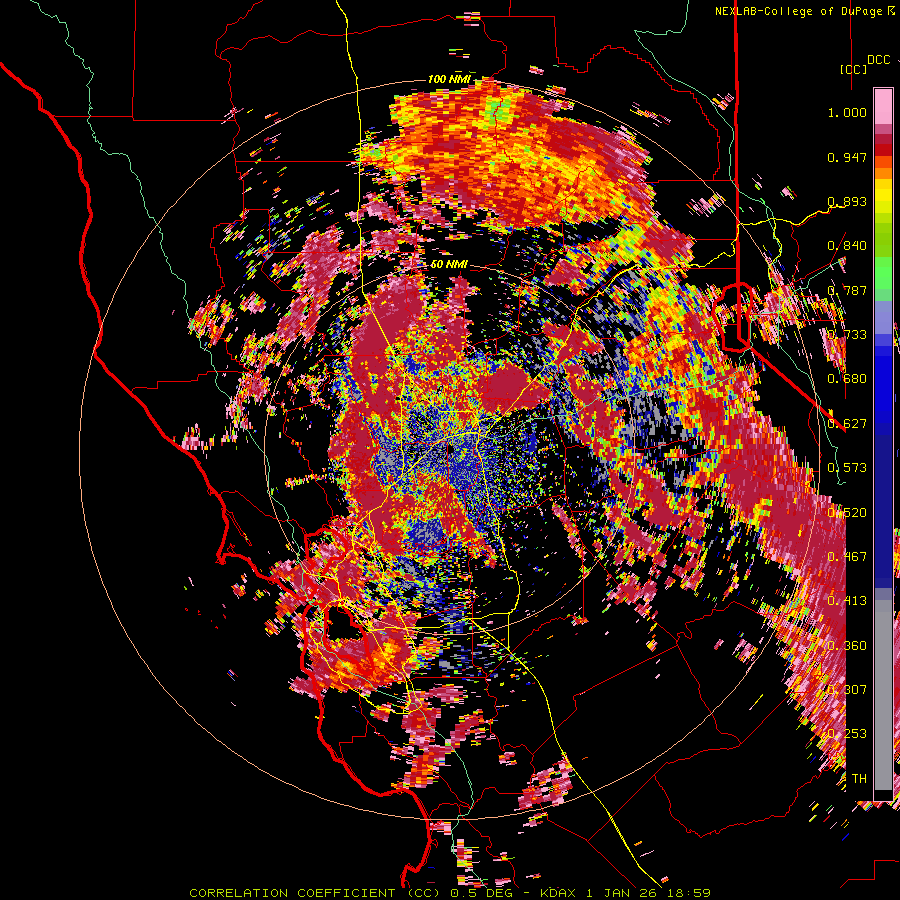Pick the pink top segment of color bar

883,106
